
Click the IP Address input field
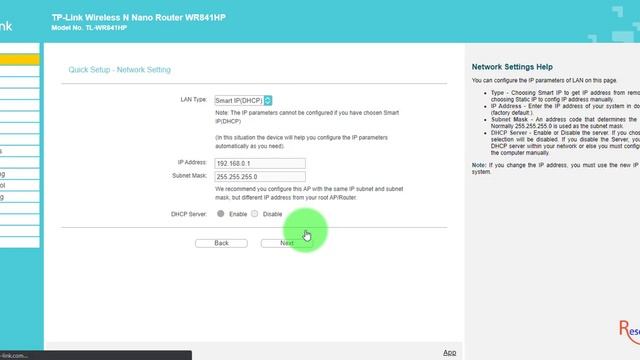(260, 163)
